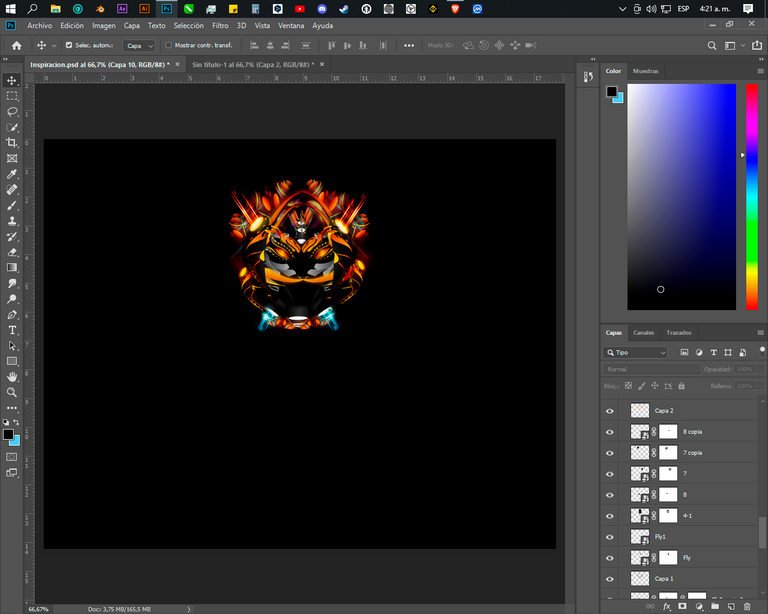Viewport: 768px width, 614px height.
Task: Open the Normal blend mode dropdown
Action: pos(651,369)
